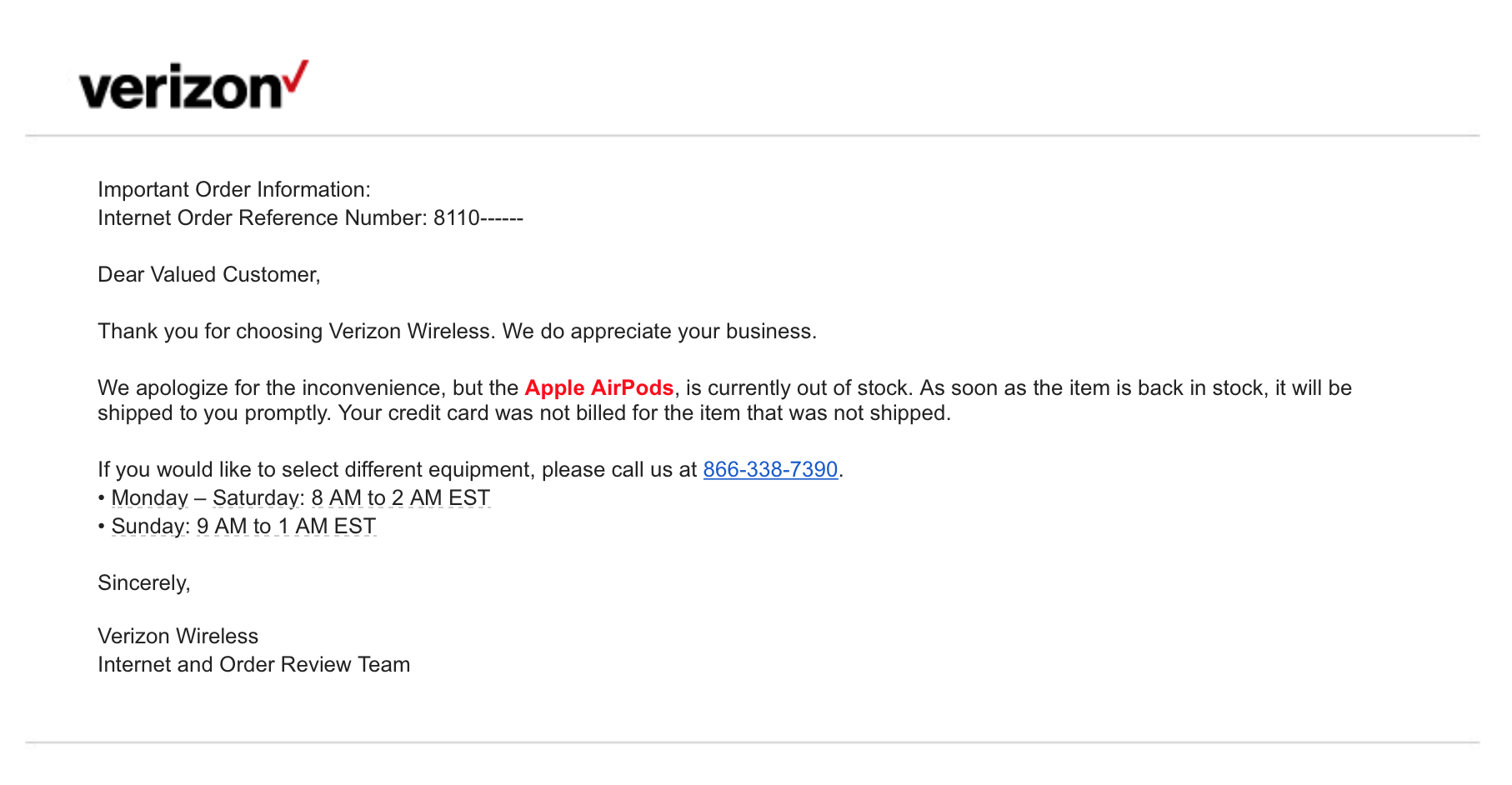The height and width of the screenshot is (785, 1512).
Task: Click the Sincerely closing line
Action: click(x=144, y=583)
